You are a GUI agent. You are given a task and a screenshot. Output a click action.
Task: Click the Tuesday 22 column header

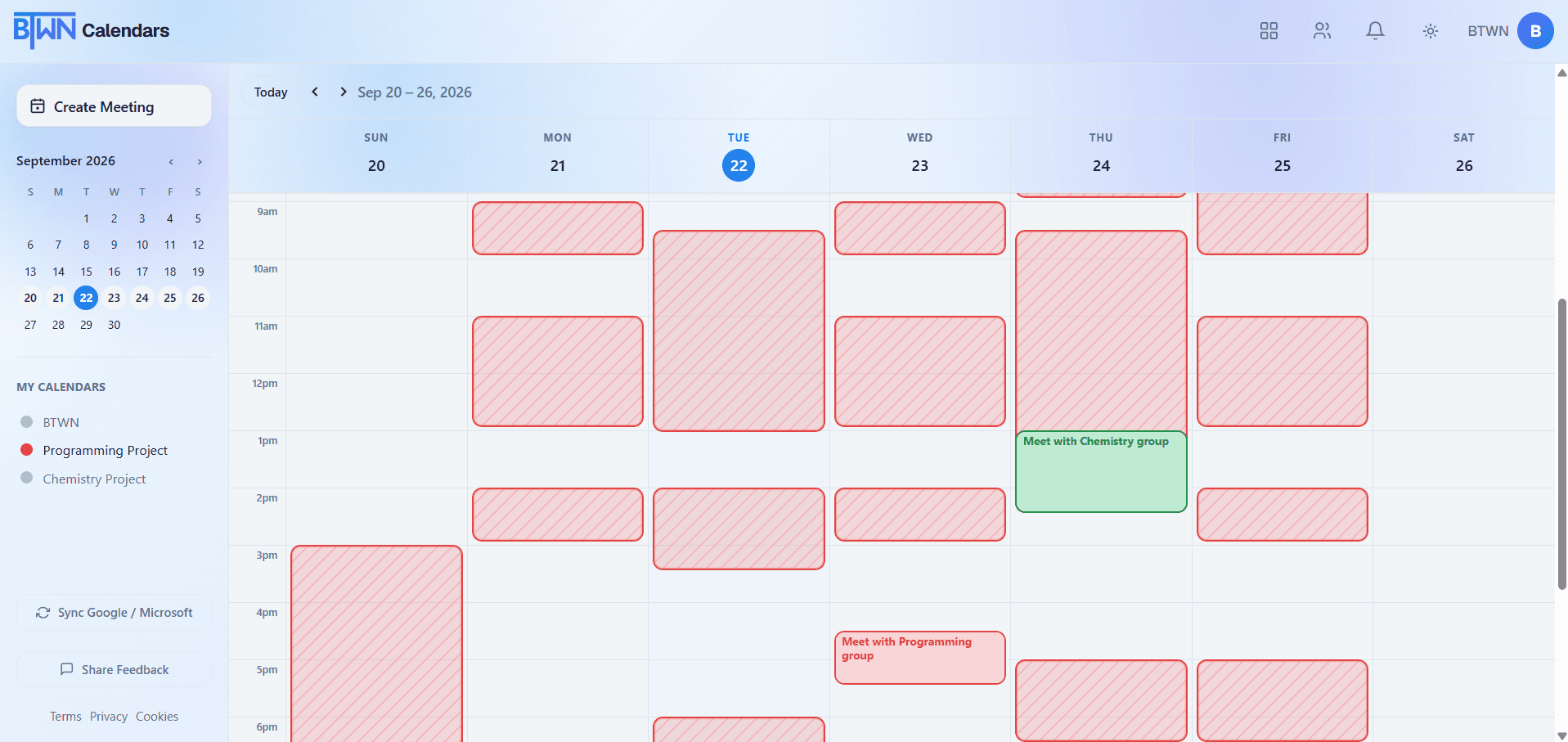739,155
